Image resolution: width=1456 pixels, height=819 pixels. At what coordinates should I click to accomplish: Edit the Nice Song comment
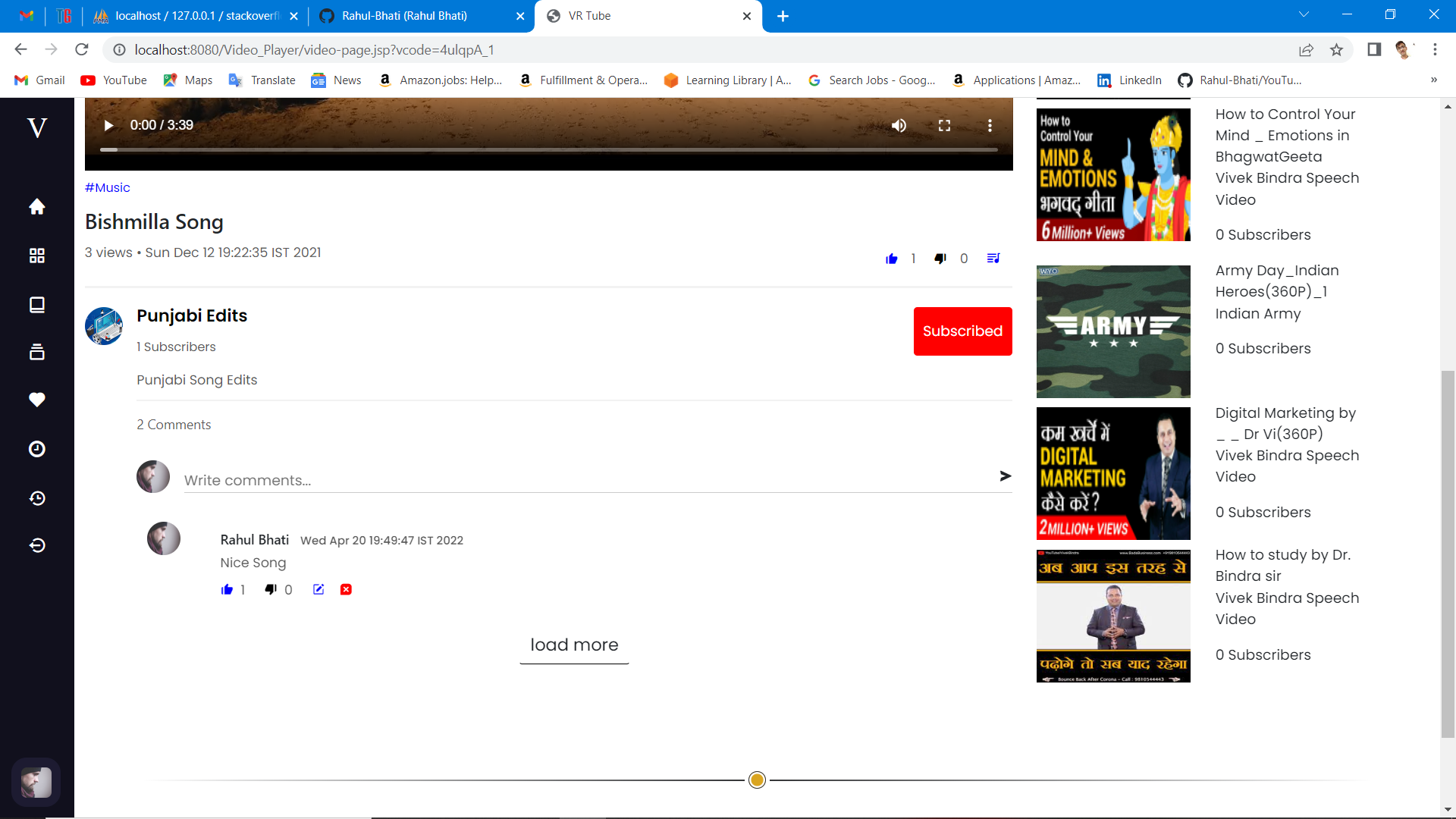pyautogui.click(x=318, y=589)
